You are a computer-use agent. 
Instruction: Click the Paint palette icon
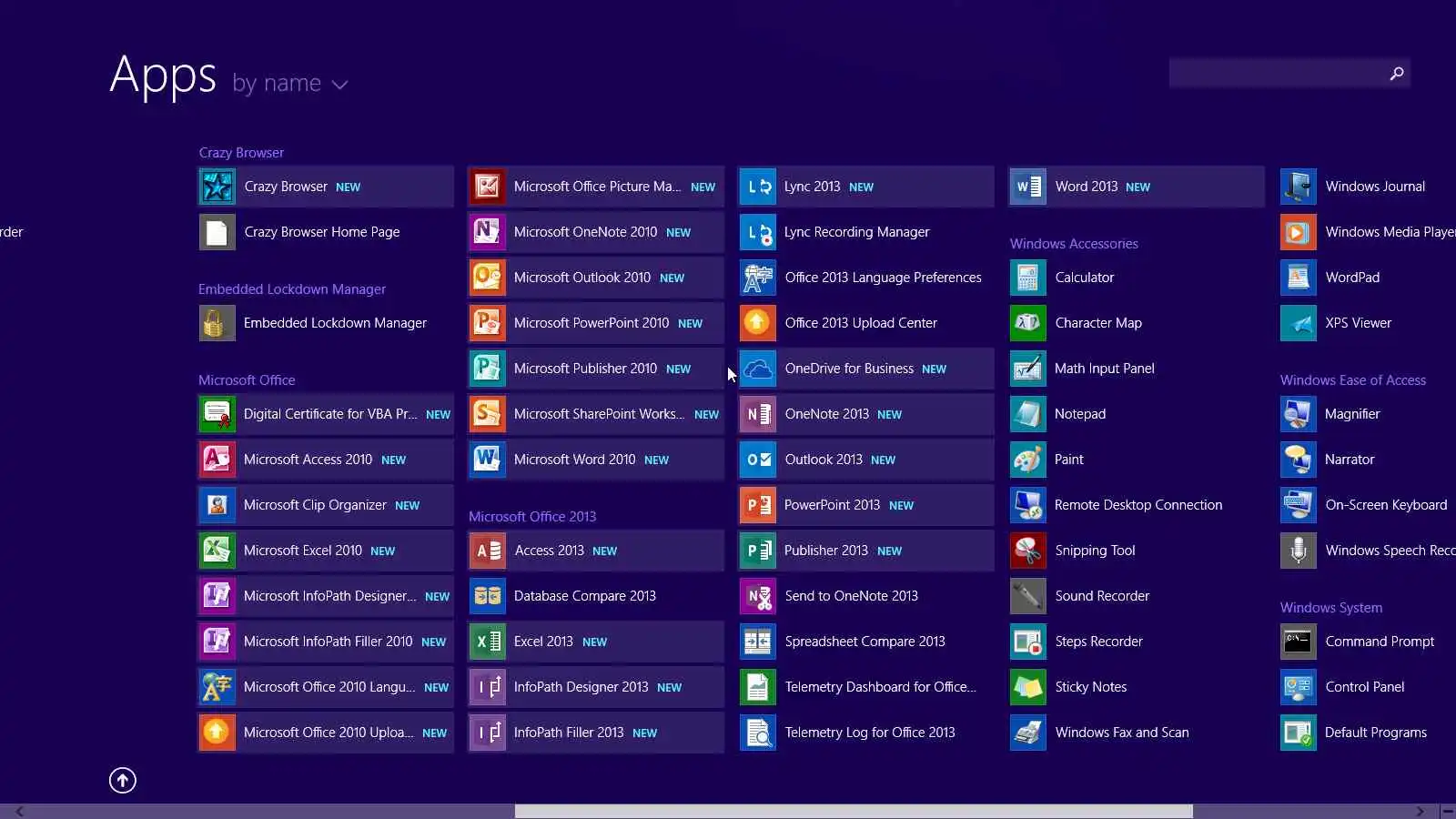point(1027,460)
